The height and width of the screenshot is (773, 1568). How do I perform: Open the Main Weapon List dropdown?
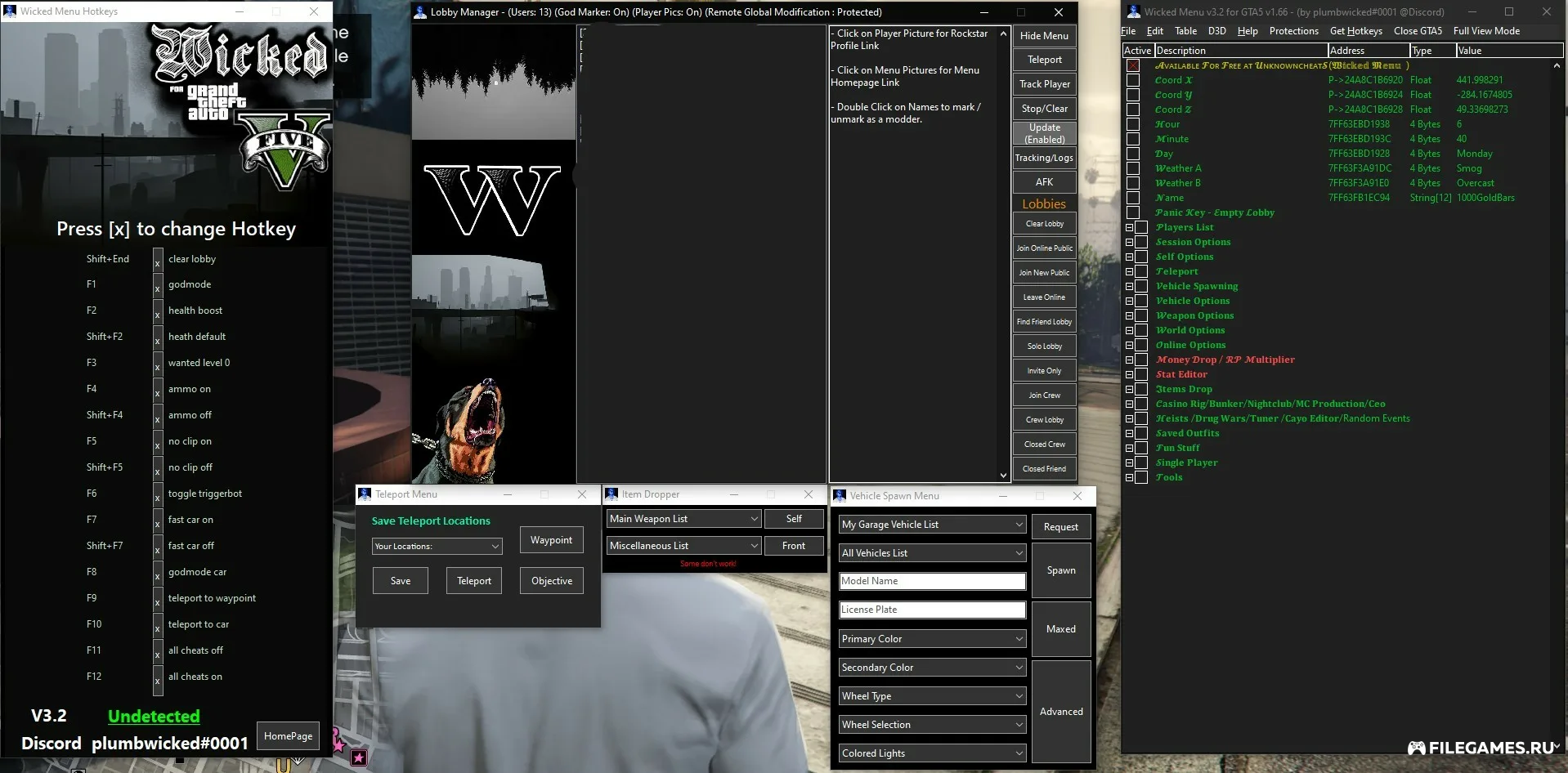[683, 519]
